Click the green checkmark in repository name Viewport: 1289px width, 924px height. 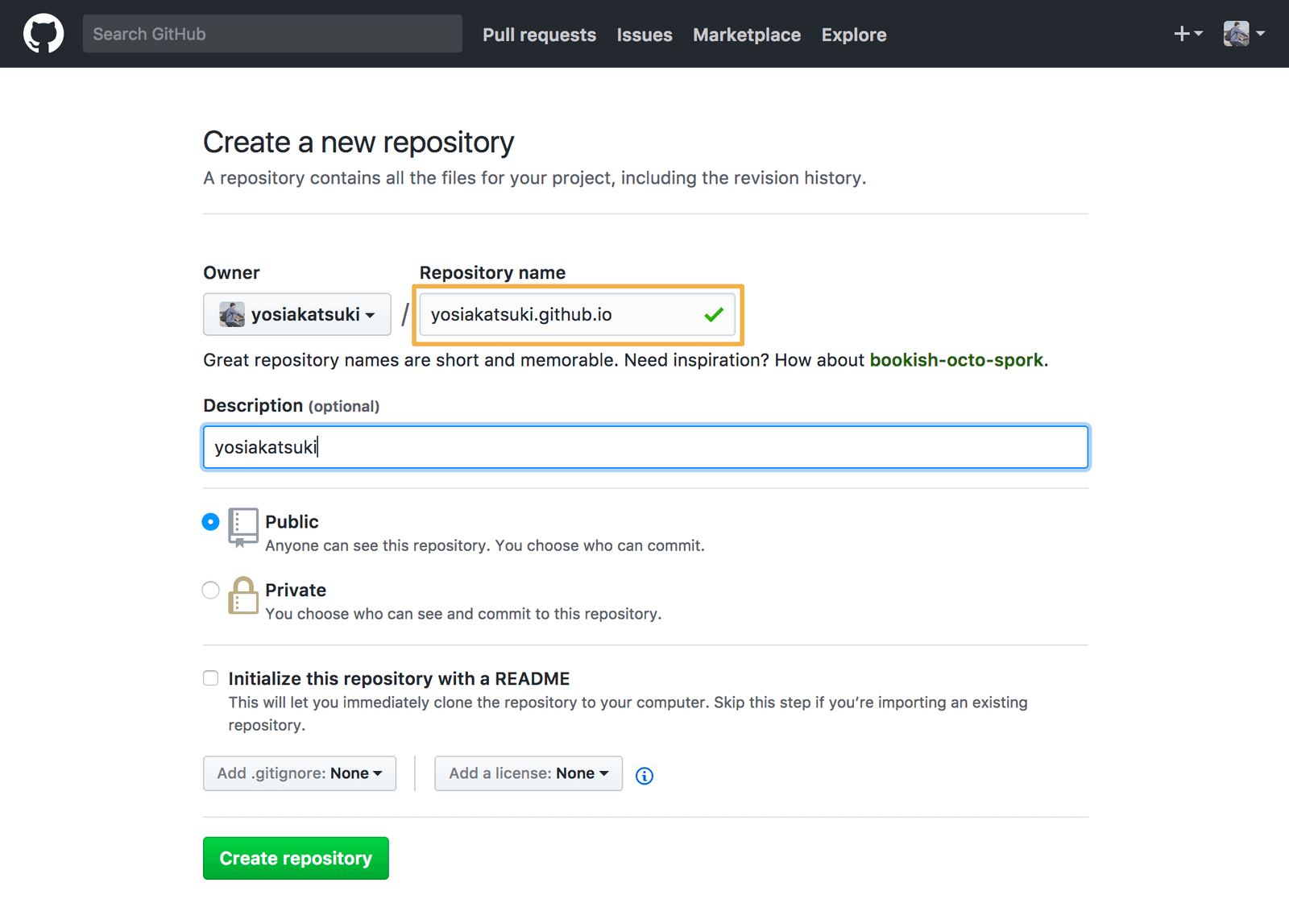[x=714, y=315]
